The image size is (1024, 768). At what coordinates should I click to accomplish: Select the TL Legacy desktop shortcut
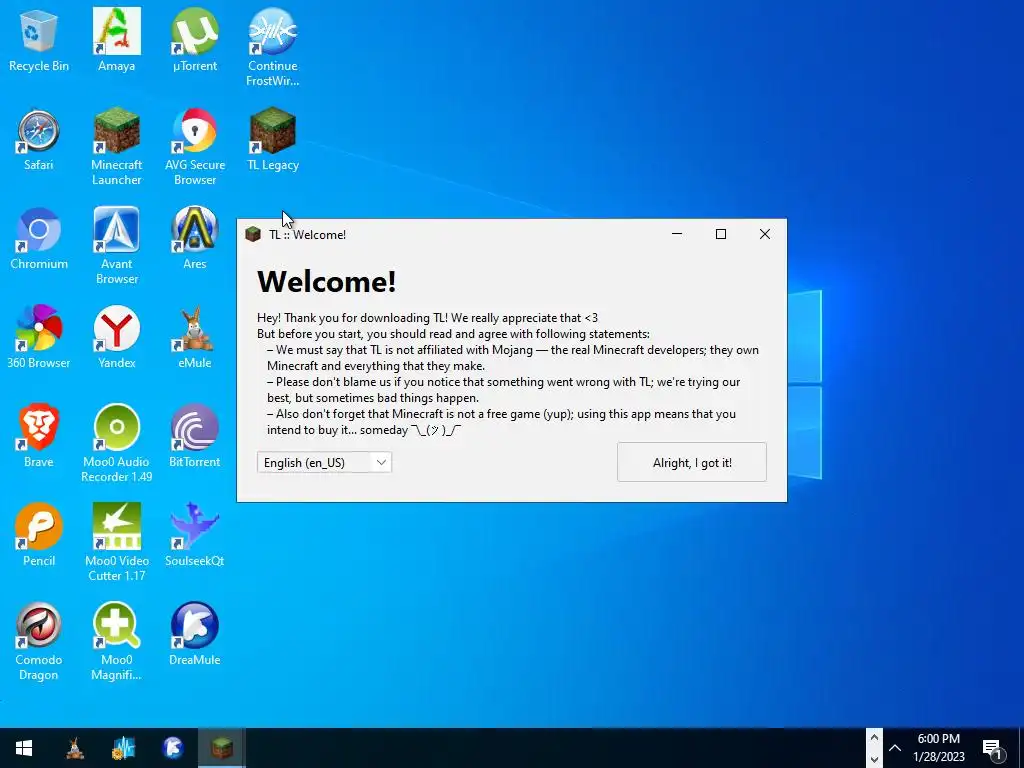272,138
